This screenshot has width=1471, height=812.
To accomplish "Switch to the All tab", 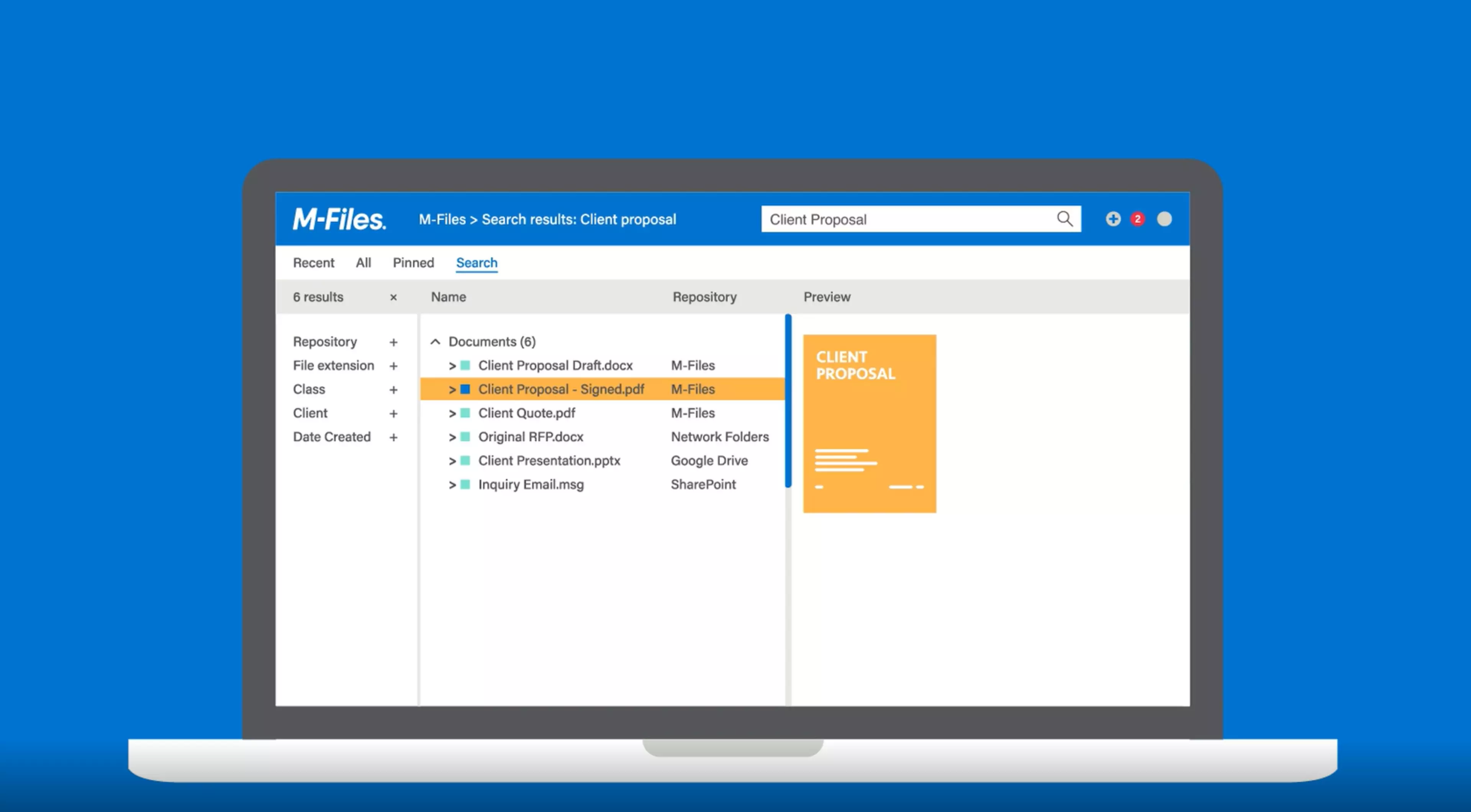I will (363, 263).
